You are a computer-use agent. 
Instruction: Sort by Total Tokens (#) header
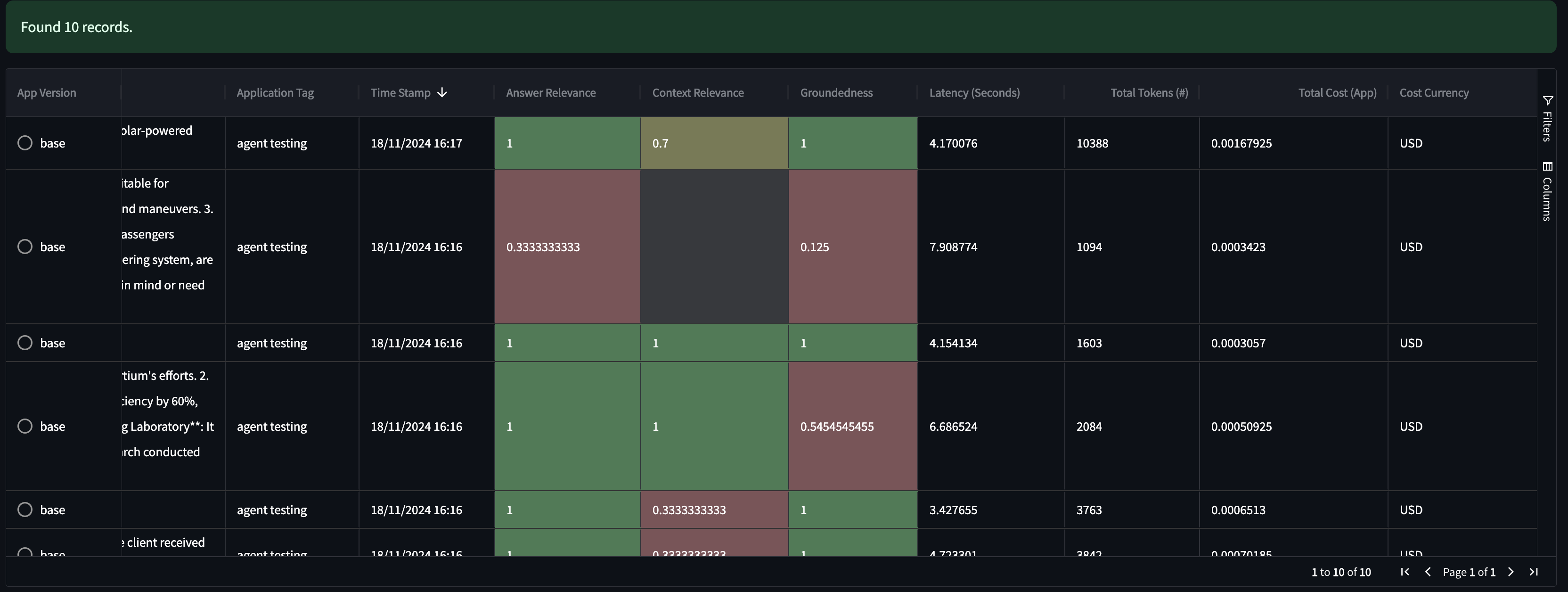1149,92
